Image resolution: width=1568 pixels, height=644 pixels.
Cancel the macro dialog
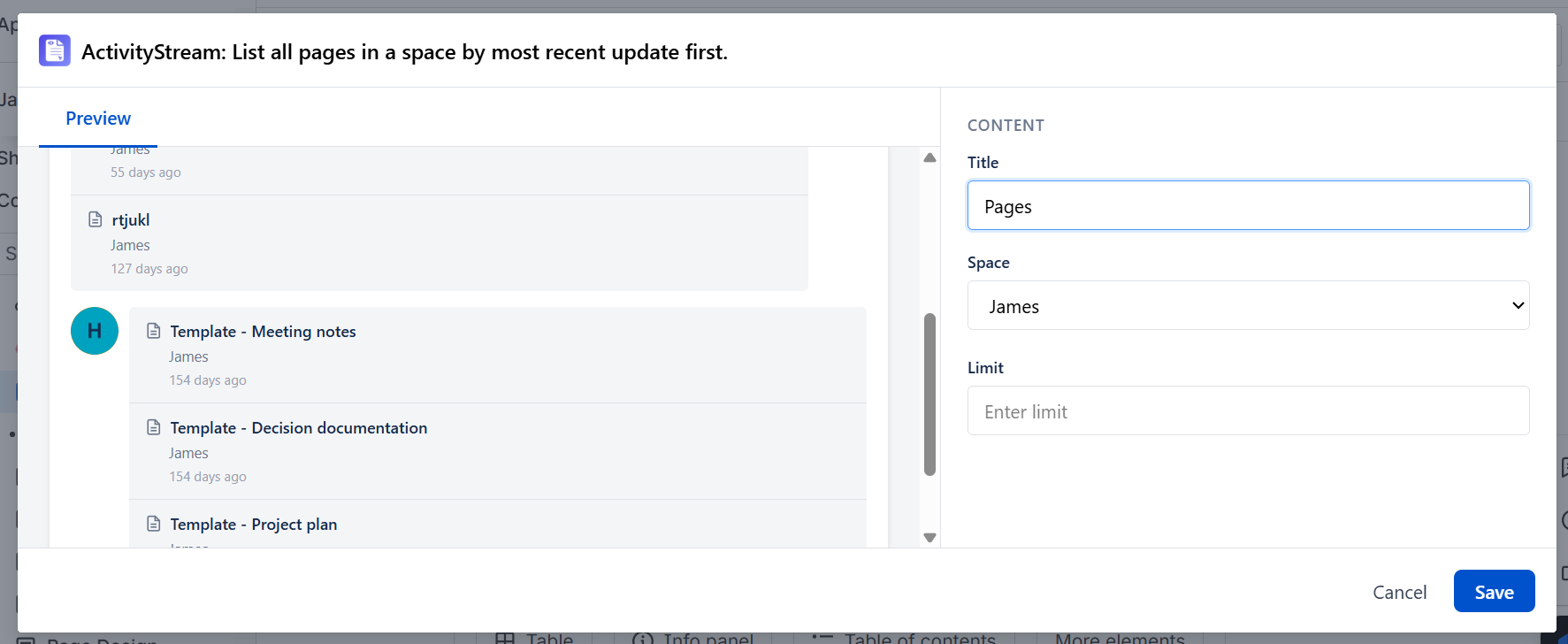point(1399,592)
